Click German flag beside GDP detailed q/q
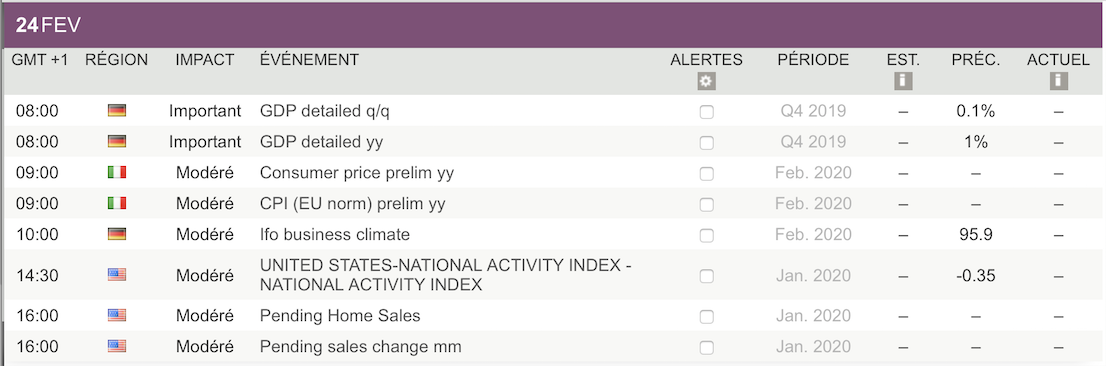 [117, 111]
